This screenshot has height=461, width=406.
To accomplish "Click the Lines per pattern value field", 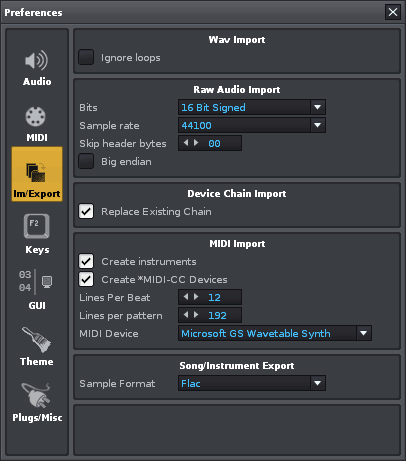I will click(210, 315).
